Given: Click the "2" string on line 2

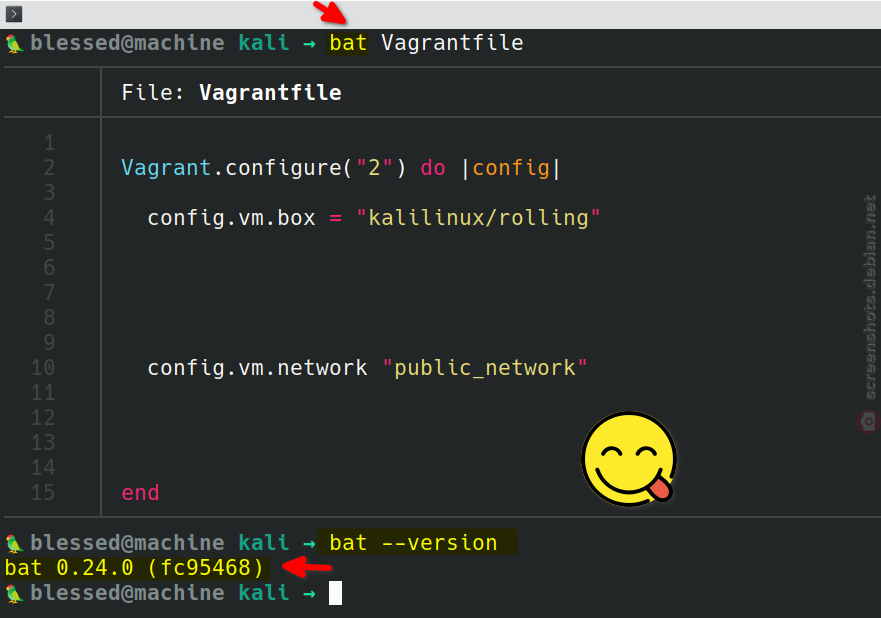Looking at the screenshot, I should pyautogui.click(x=374, y=168).
